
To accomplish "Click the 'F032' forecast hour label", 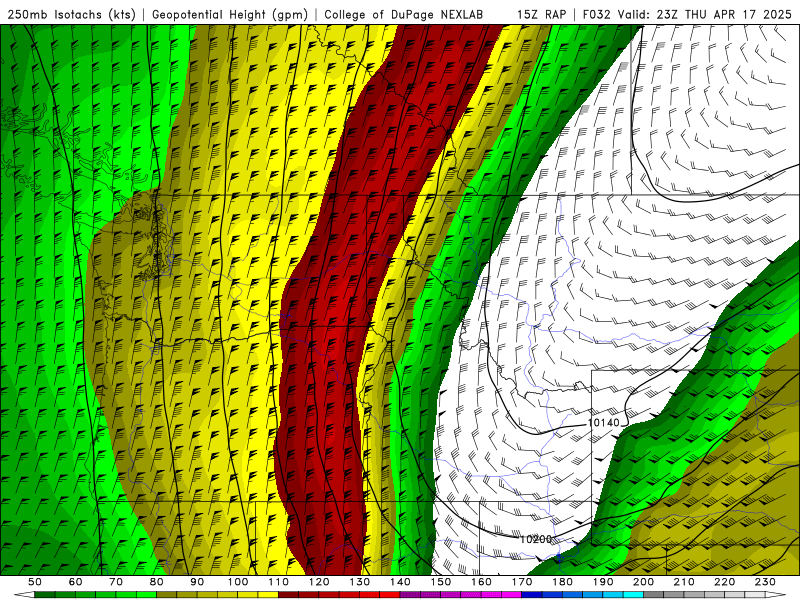I will coord(596,14).
